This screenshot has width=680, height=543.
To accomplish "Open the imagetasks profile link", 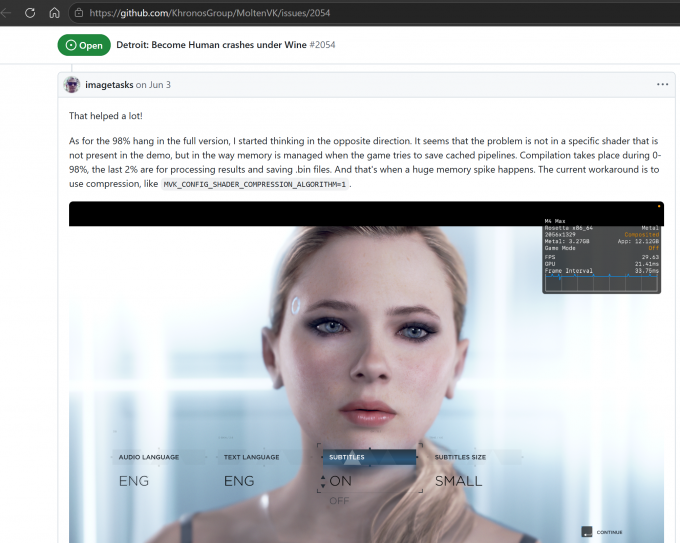I will 109,85.
